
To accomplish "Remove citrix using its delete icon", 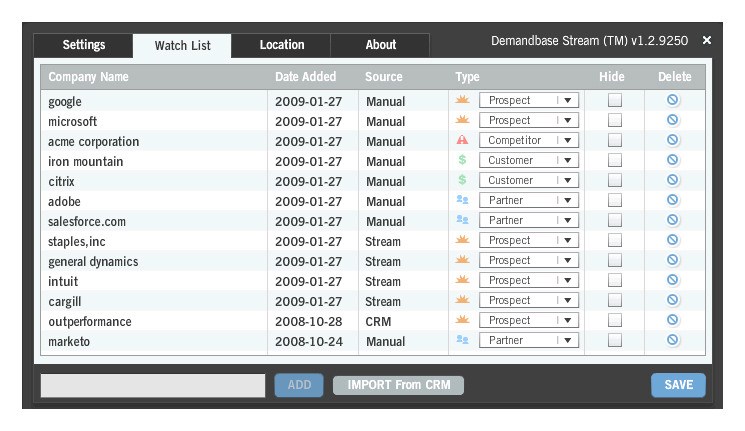I will (x=672, y=180).
